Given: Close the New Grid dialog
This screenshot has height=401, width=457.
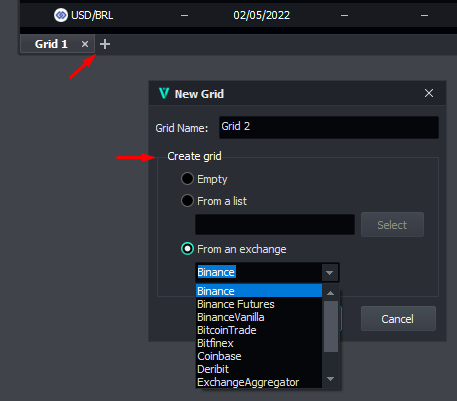Looking at the screenshot, I should [429, 93].
